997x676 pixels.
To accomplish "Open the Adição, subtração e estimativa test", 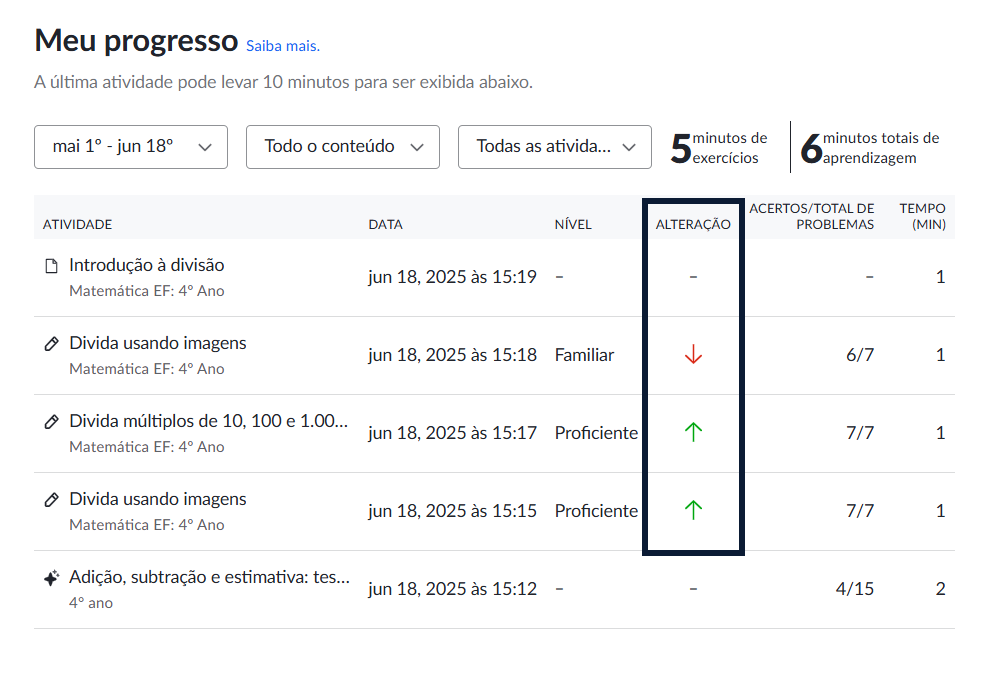I will point(209,577).
